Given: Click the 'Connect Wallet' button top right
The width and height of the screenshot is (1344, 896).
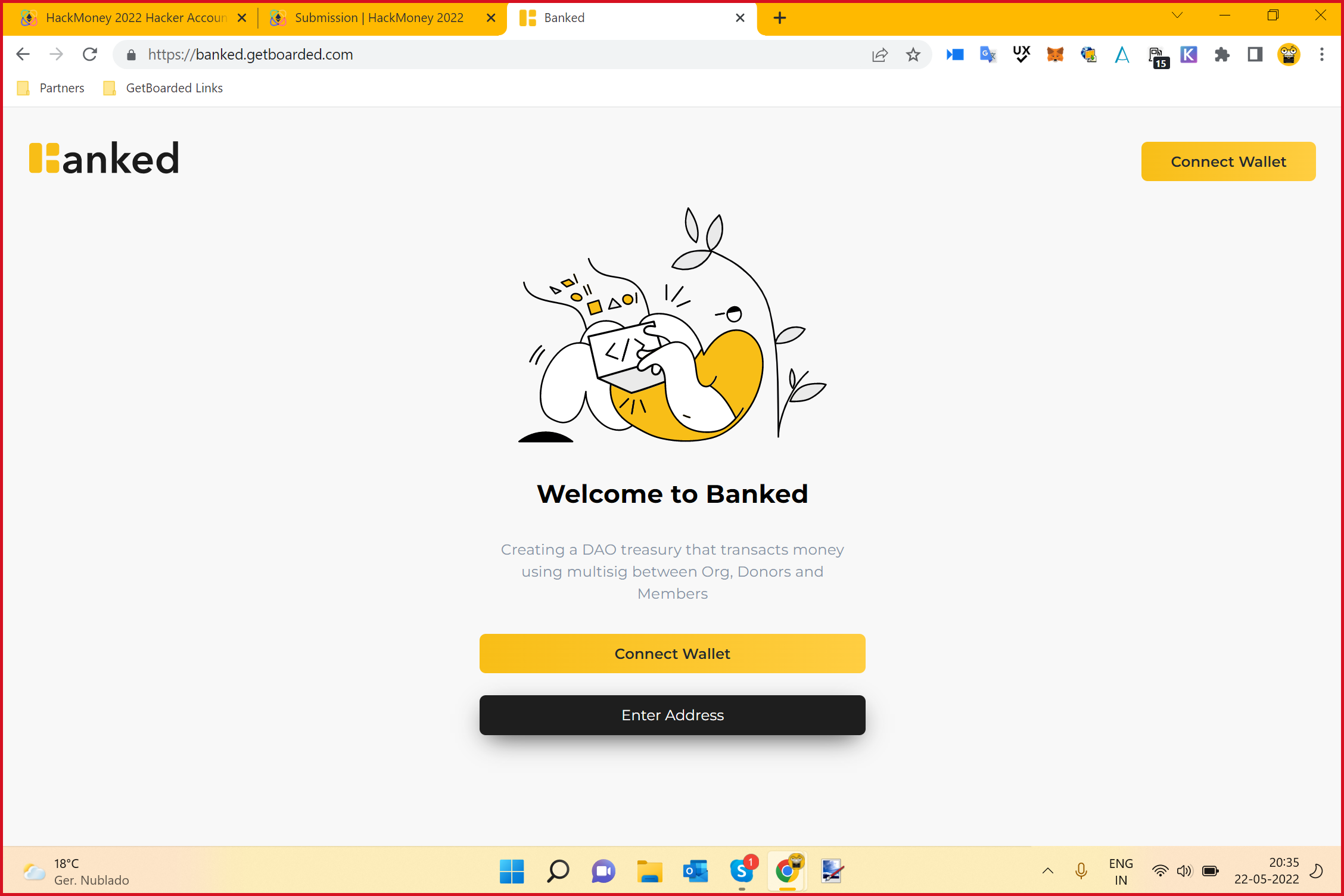Looking at the screenshot, I should 1228,161.
